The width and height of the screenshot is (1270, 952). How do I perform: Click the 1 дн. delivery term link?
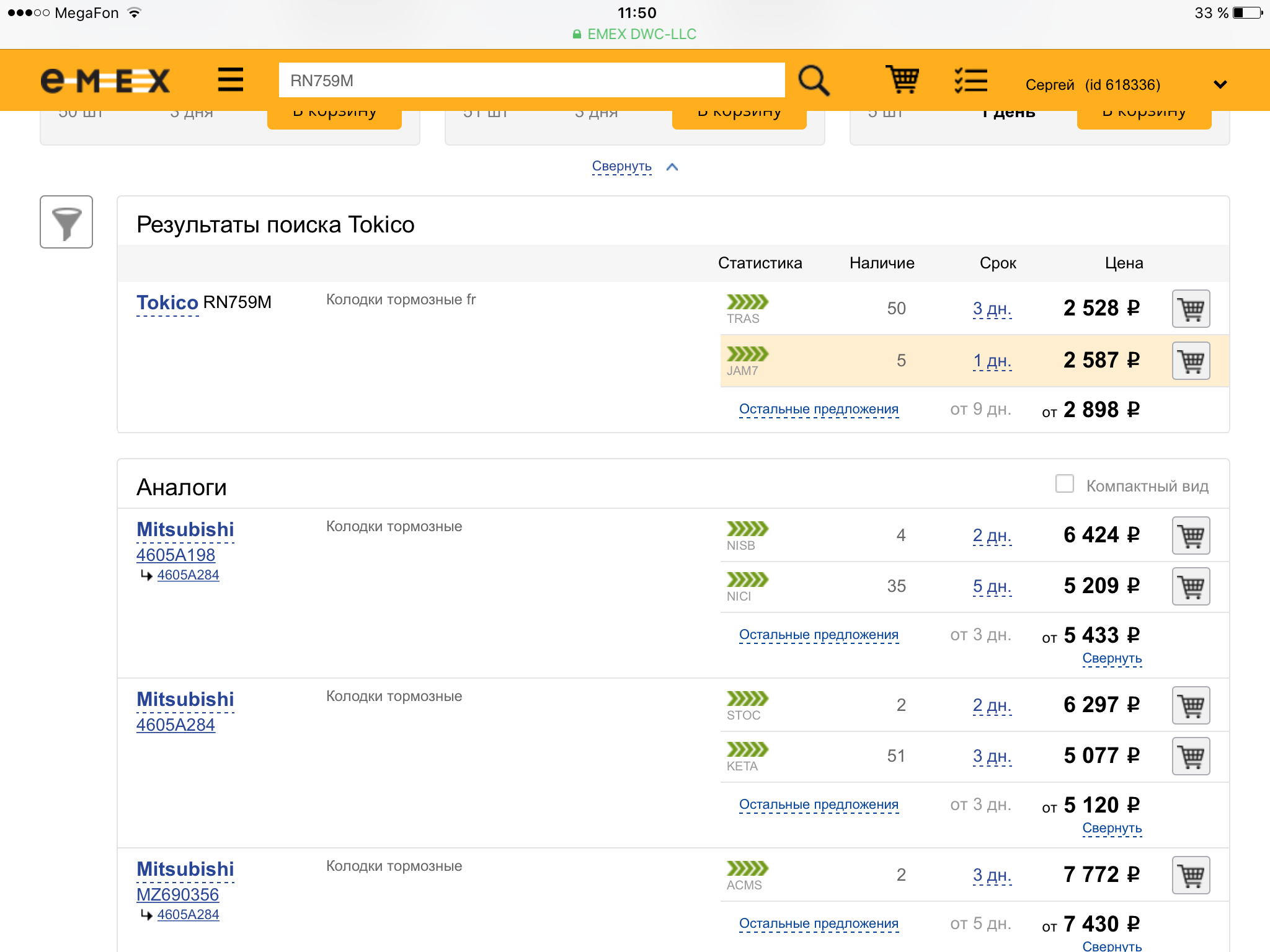[x=992, y=361]
